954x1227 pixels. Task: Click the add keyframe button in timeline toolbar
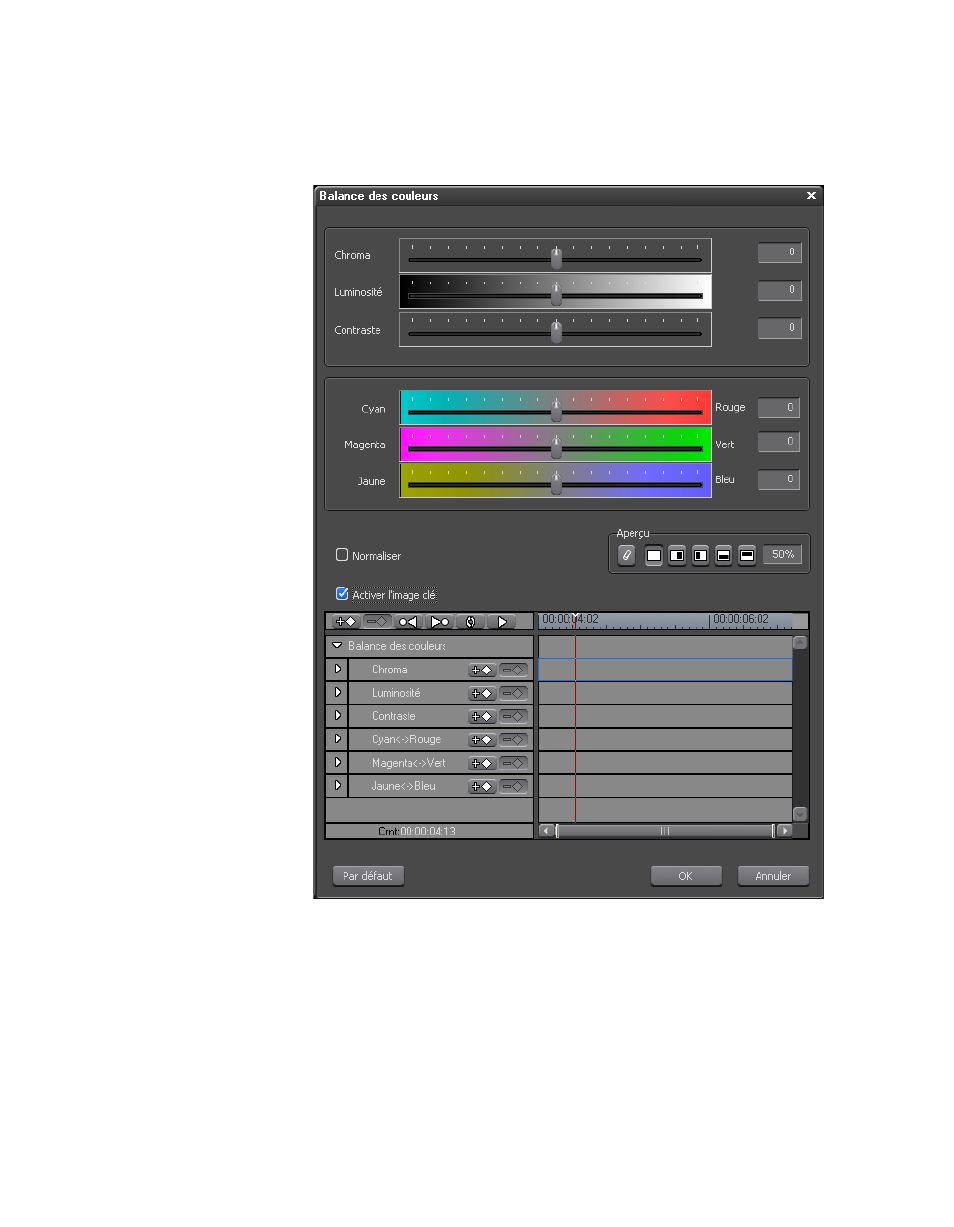345,621
